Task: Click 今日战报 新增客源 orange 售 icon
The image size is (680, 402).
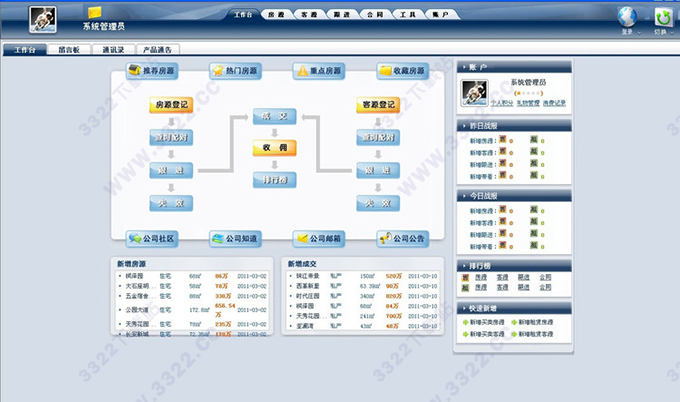Action: click(x=503, y=221)
